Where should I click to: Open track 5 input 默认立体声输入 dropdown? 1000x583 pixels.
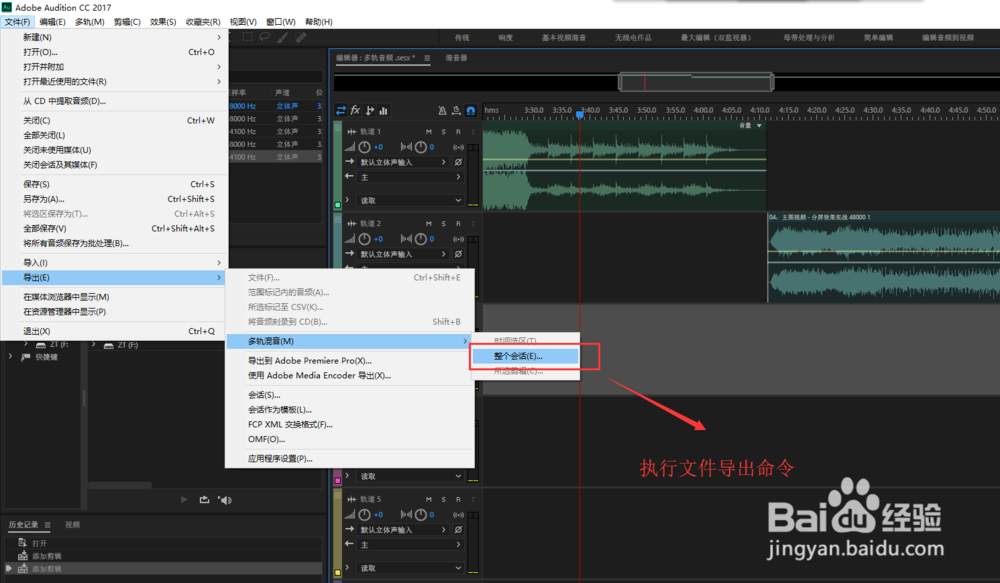pyautogui.click(x=403, y=529)
